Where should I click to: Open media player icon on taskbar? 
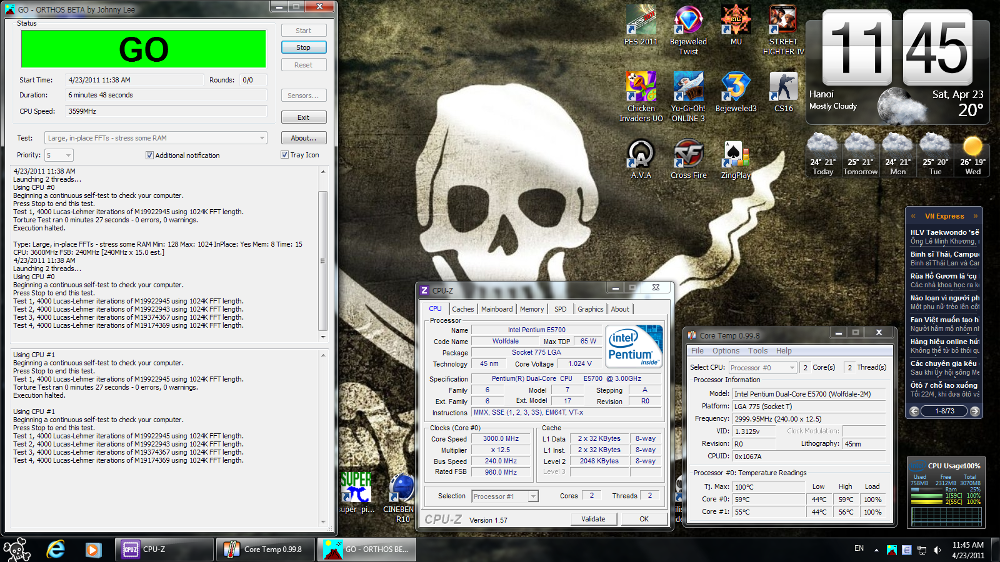click(93, 549)
